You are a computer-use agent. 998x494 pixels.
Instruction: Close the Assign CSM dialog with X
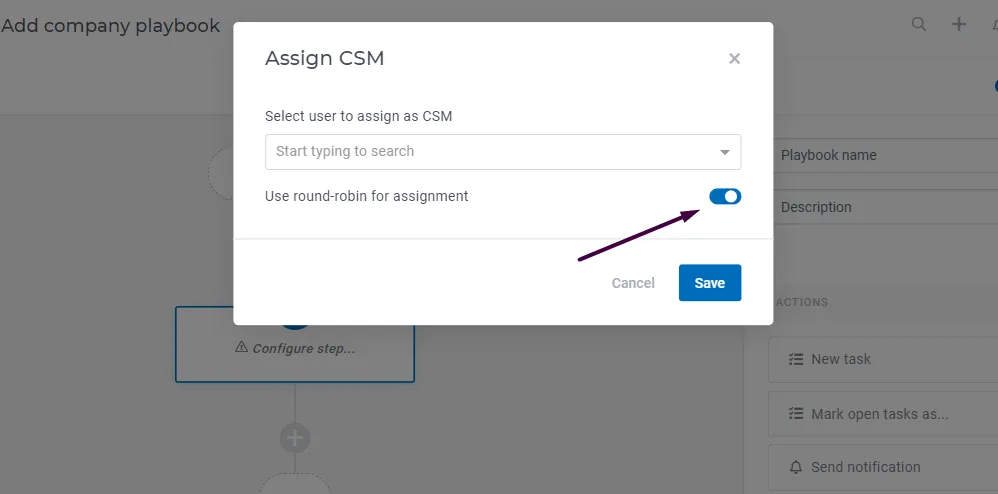tap(734, 59)
